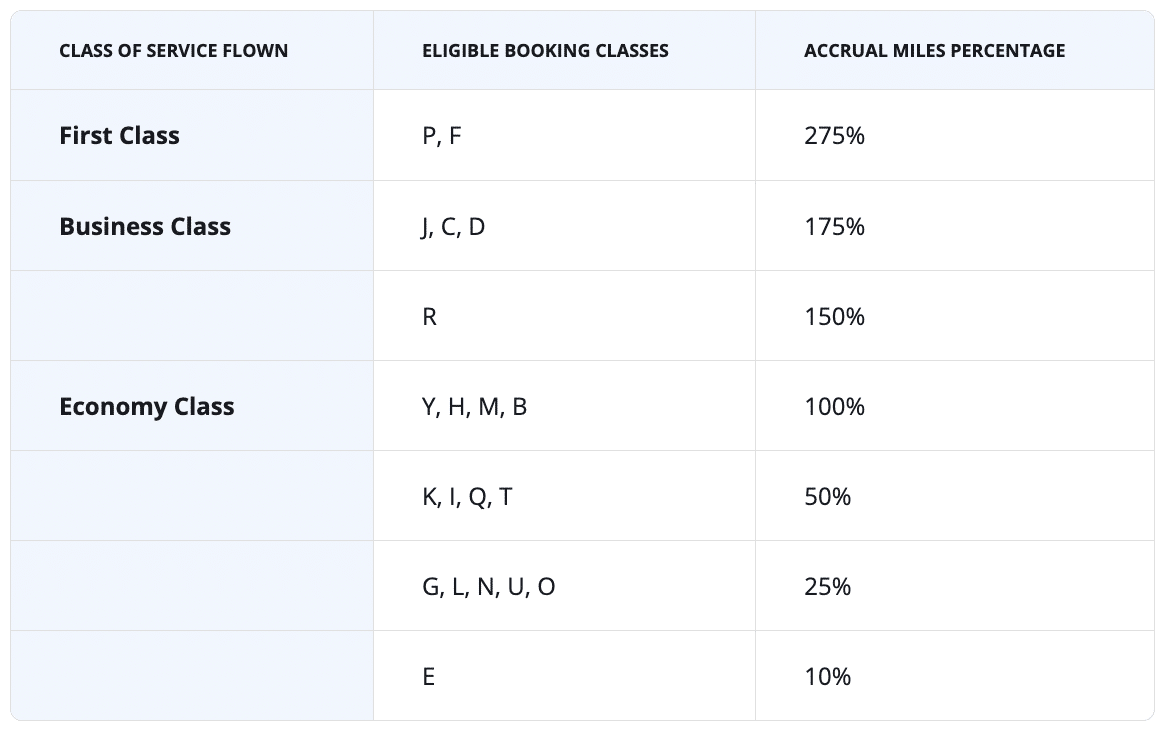Viewport: 1170px width, 732px height.
Task: Click the booking class E cell
Action: pyautogui.click(x=429, y=677)
